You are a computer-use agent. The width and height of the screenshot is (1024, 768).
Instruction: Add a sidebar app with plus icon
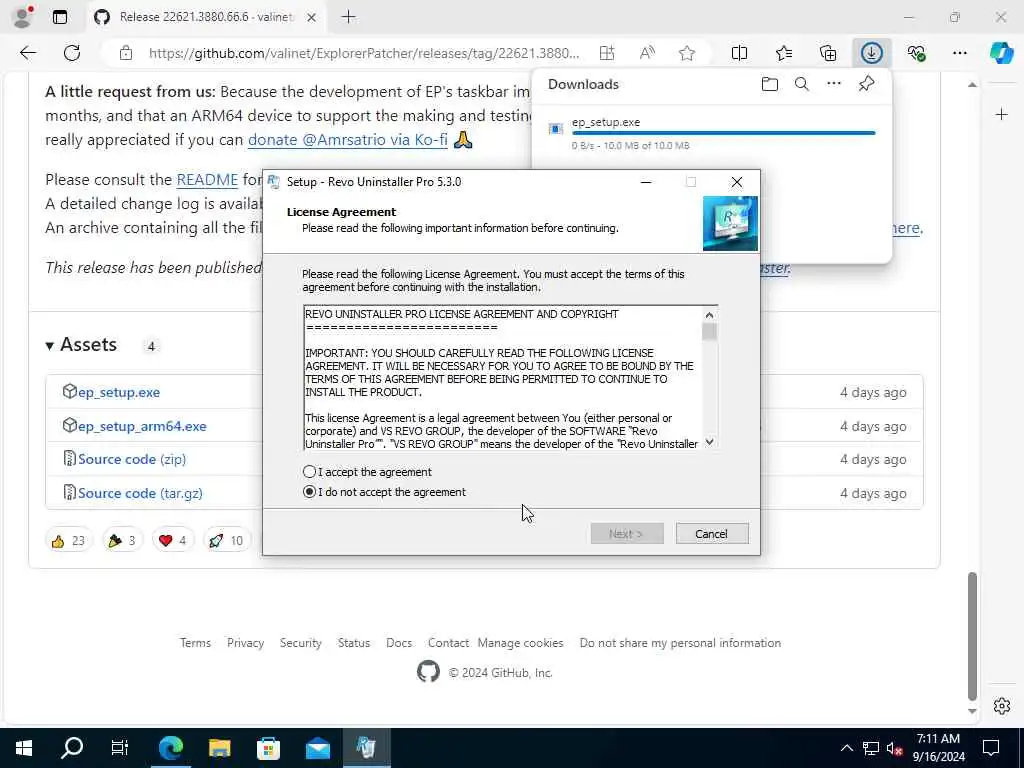point(1002,115)
